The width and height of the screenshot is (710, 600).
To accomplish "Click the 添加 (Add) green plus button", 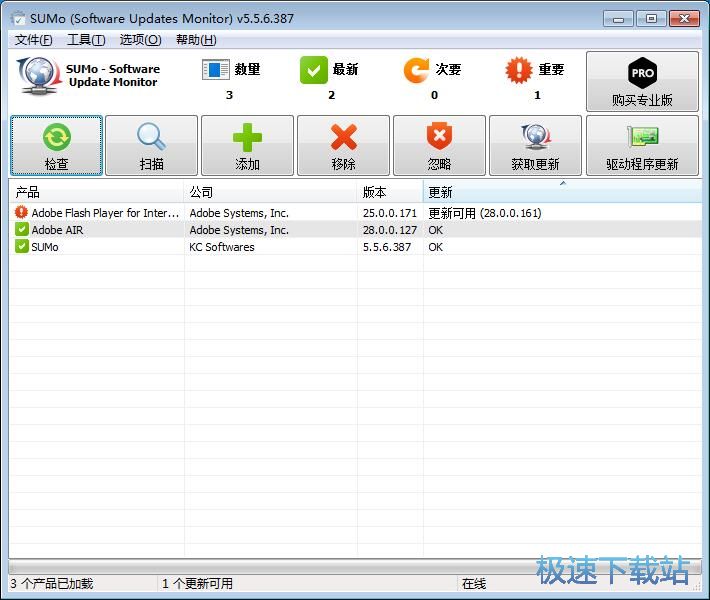I will click(x=247, y=145).
